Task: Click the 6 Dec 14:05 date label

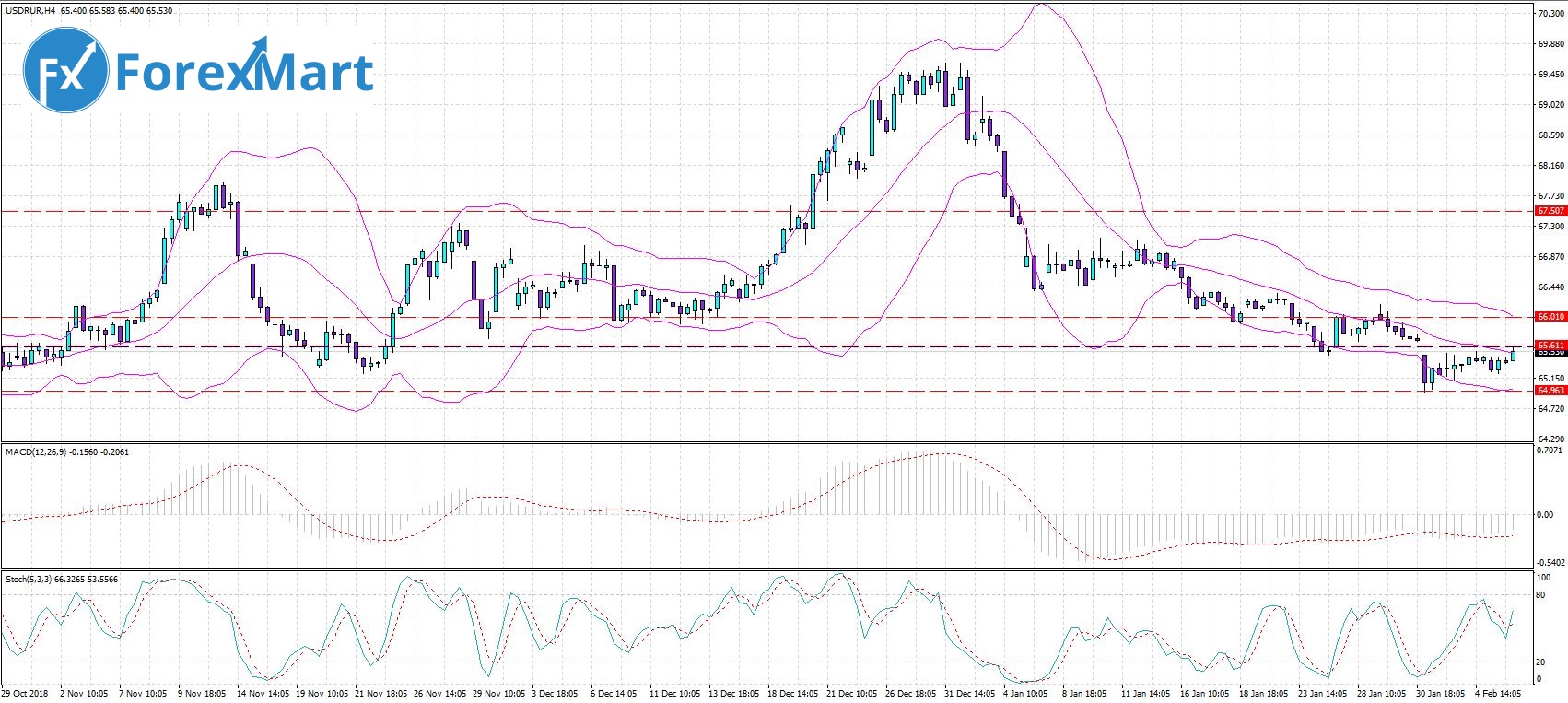Action: point(613,694)
